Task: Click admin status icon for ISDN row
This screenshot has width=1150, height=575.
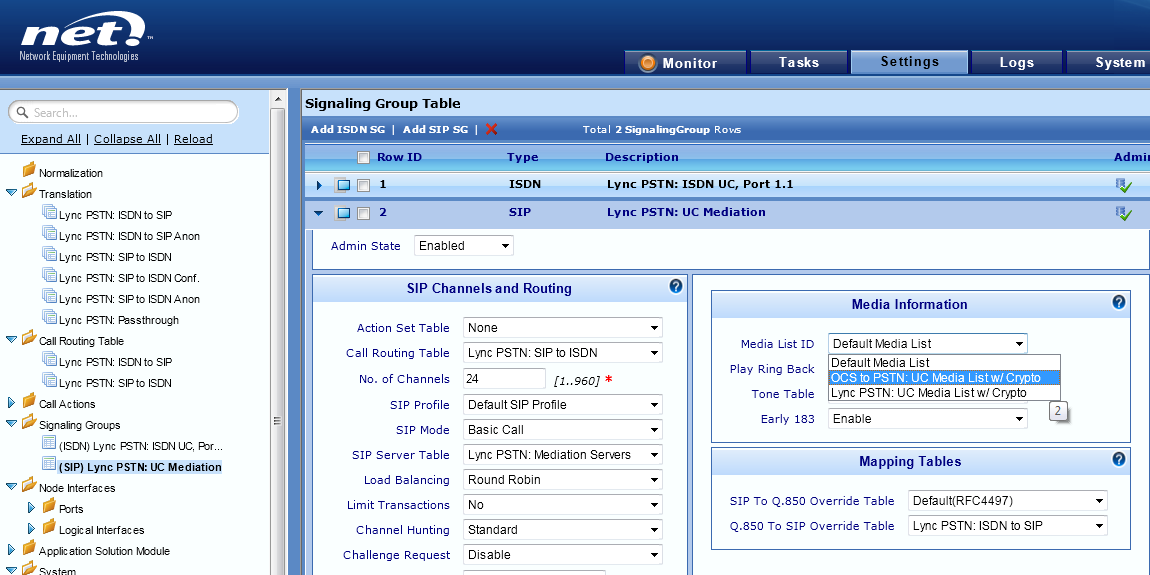Action: tap(1124, 185)
